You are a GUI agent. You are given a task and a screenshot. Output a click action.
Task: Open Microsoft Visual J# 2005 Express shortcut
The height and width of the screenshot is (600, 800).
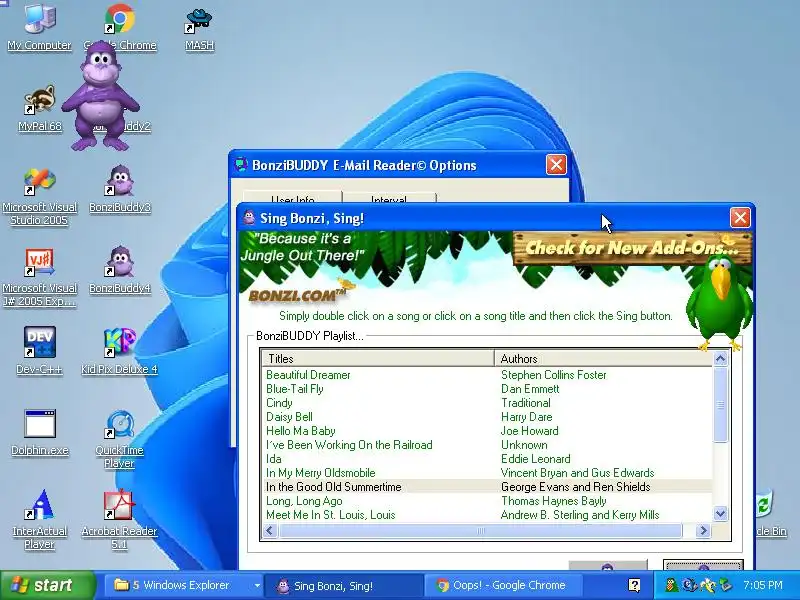40,277
